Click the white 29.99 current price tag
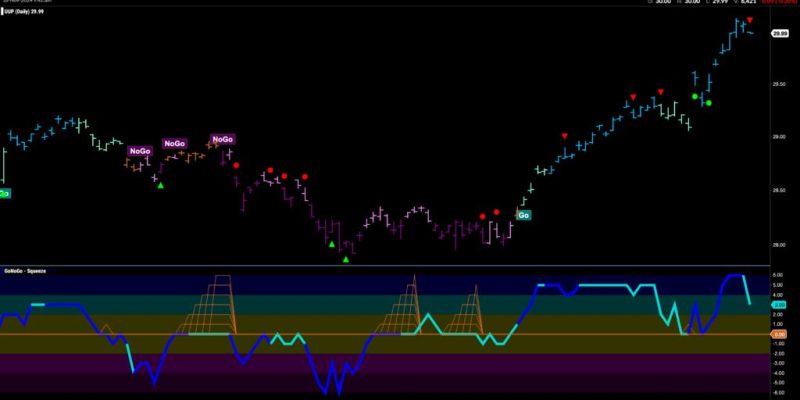The width and height of the screenshot is (800, 400). pyautogui.click(x=779, y=33)
